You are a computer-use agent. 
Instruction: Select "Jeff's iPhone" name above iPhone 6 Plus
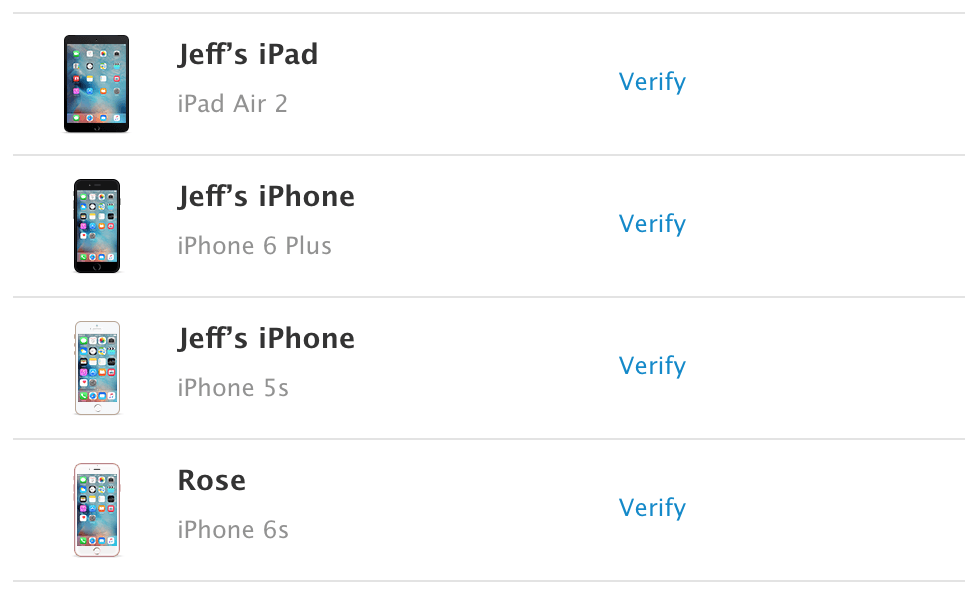266,196
